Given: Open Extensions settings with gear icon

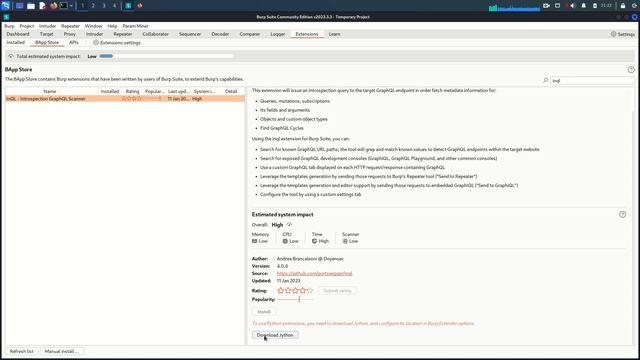Looking at the screenshot, I should [117, 42].
